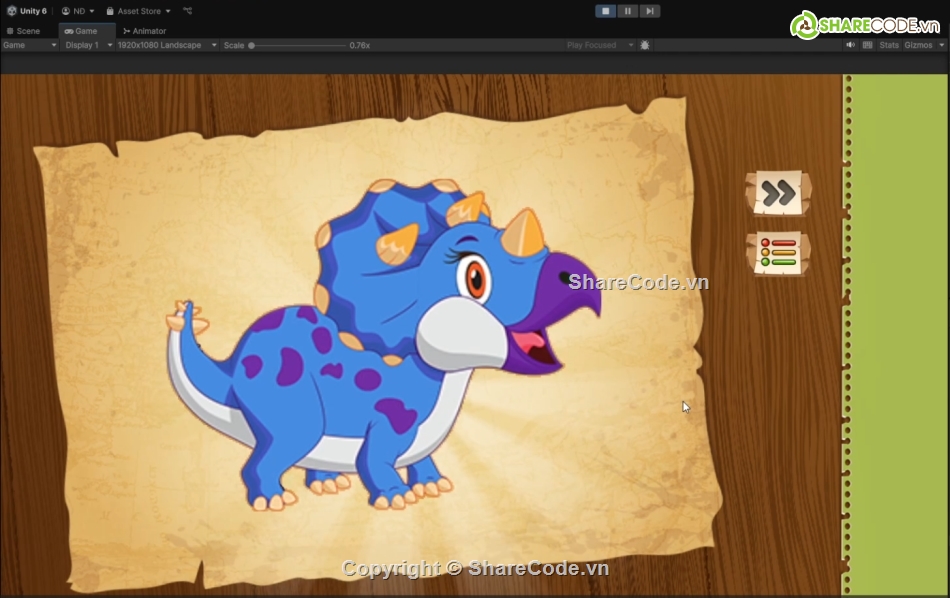Click the list menu button in game

pyautogui.click(x=779, y=253)
